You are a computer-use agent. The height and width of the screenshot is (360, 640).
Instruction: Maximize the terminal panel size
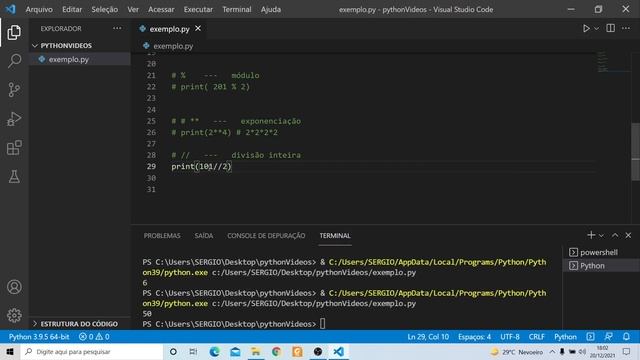615,235
